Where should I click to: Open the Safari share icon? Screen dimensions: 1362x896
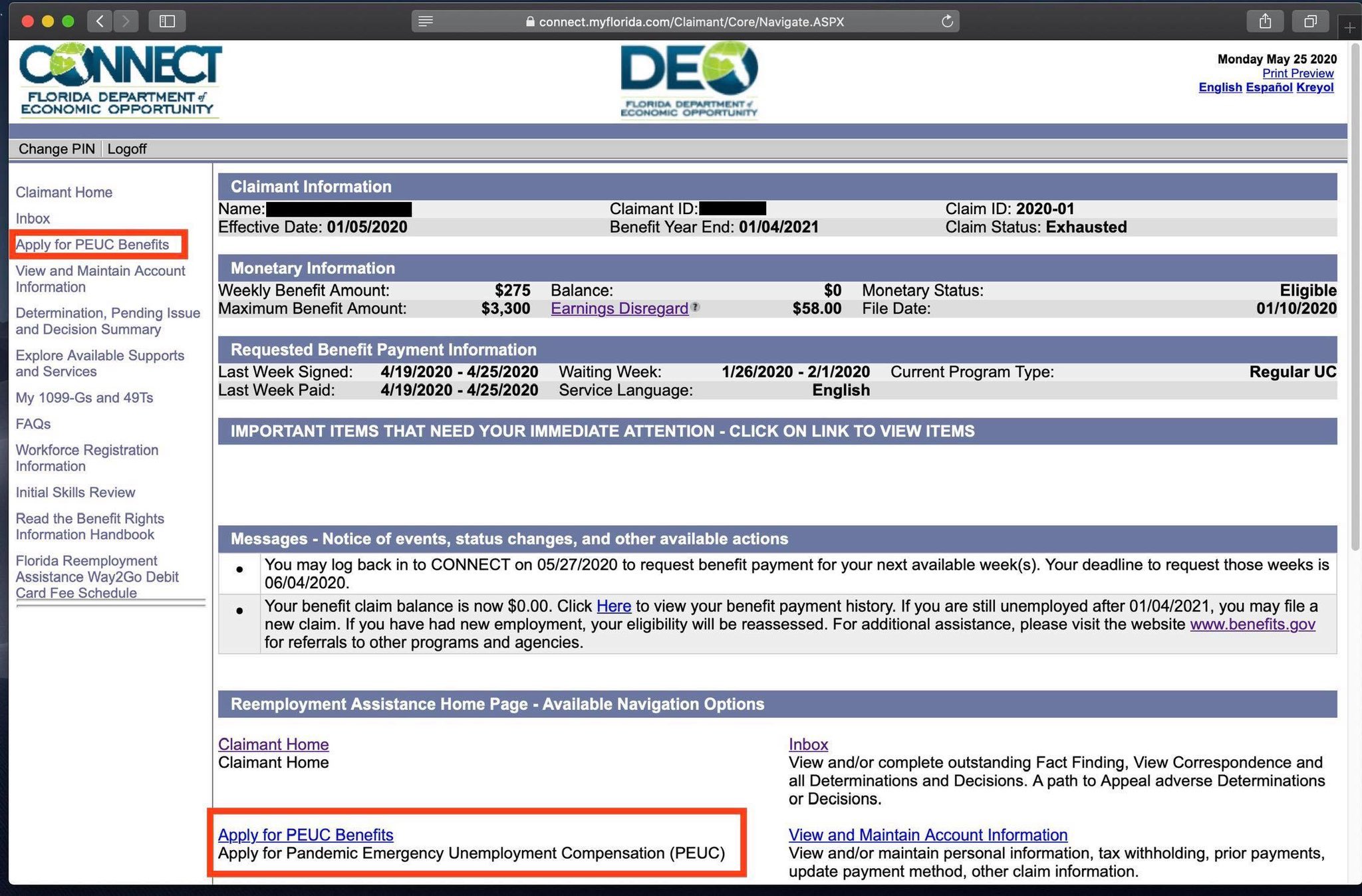(x=1265, y=21)
